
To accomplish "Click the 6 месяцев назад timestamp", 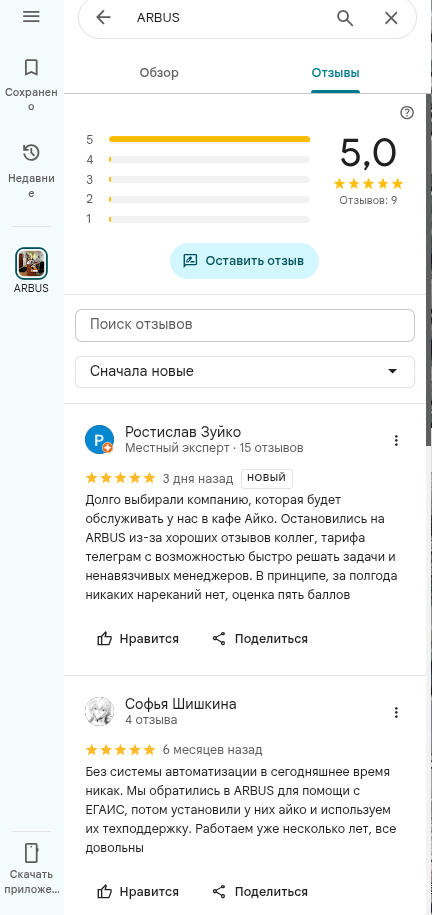I will [x=212, y=749].
